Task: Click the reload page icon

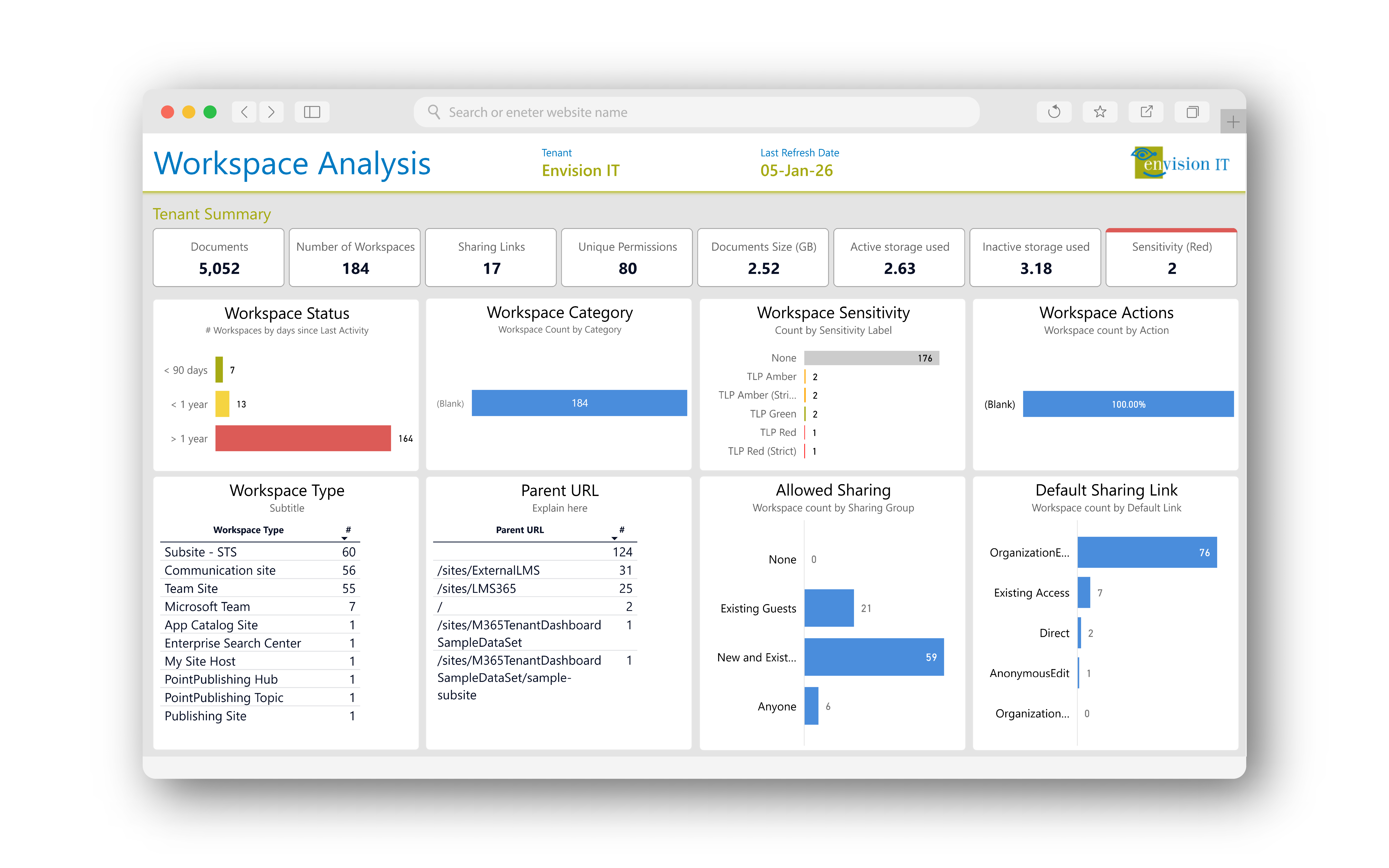Action: point(1054,112)
